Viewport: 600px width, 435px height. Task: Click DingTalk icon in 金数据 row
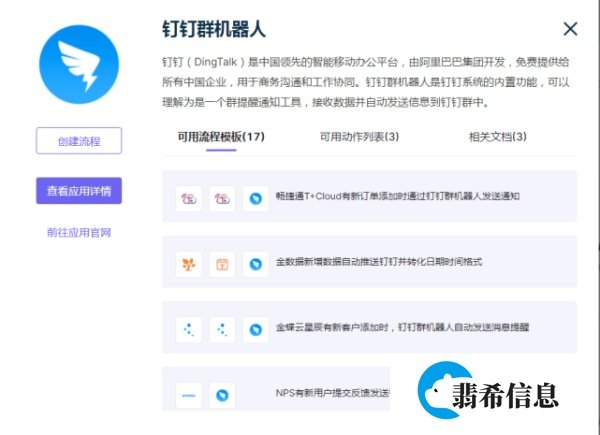coord(256,264)
